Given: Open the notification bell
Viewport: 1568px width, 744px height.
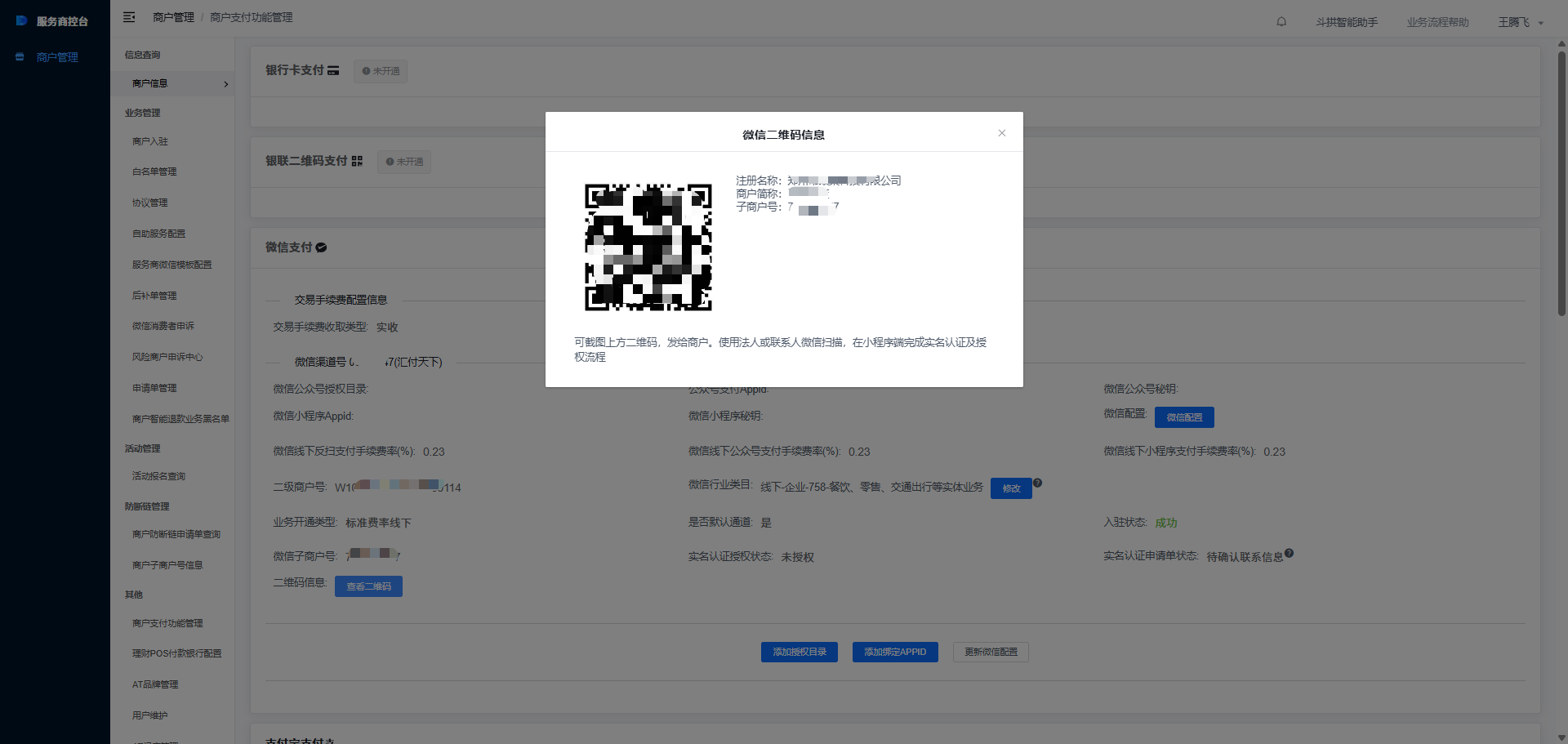Looking at the screenshot, I should click(x=1281, y=22).
